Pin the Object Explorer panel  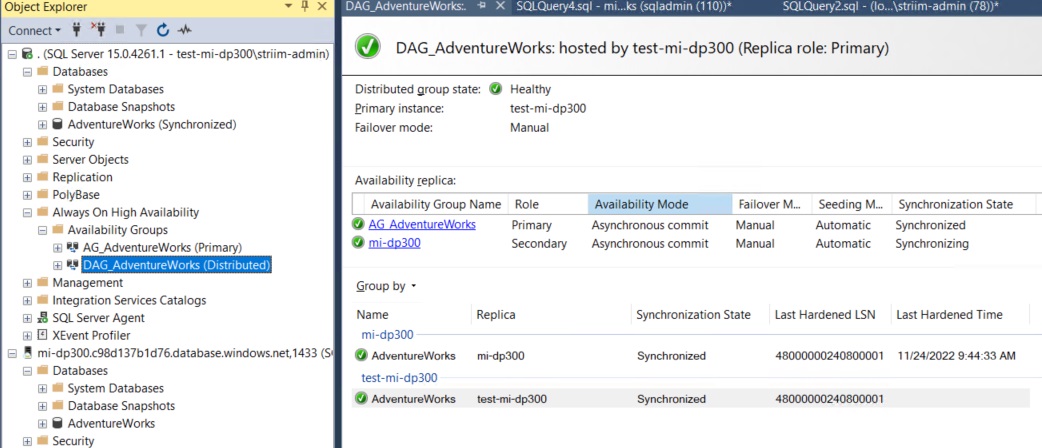click(304, 7)
